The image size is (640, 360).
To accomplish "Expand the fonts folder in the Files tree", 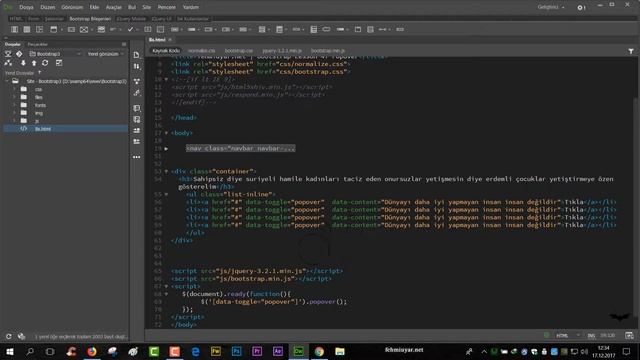I will coord(14,105).
